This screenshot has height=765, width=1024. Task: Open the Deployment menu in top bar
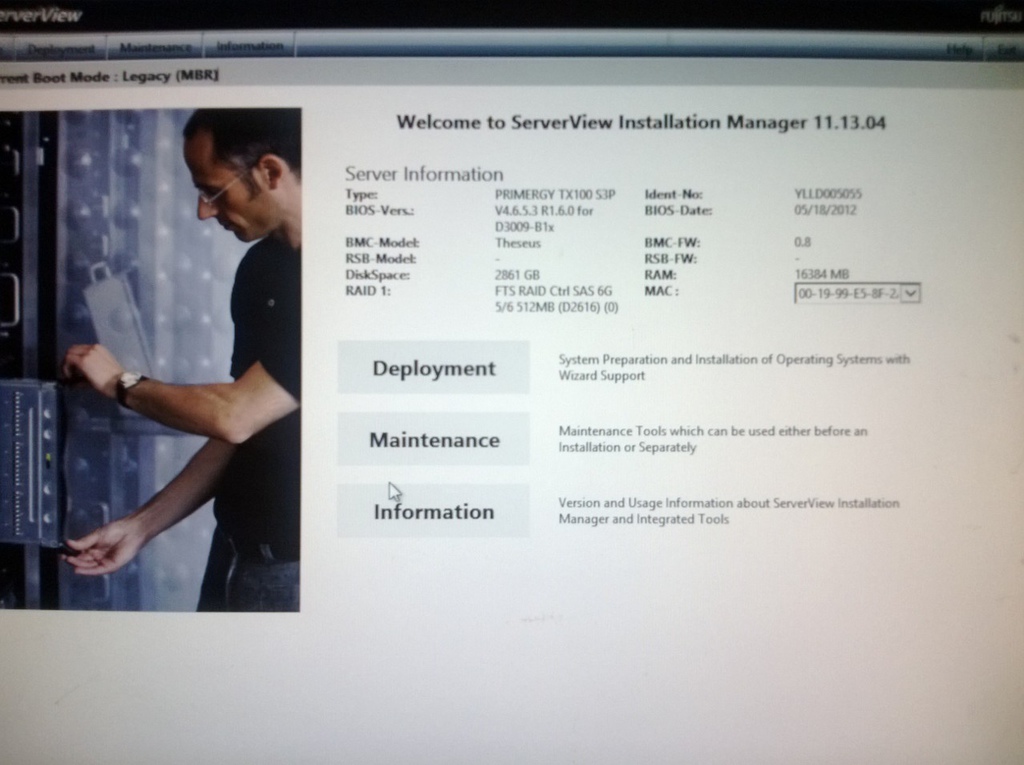[61, 48]
